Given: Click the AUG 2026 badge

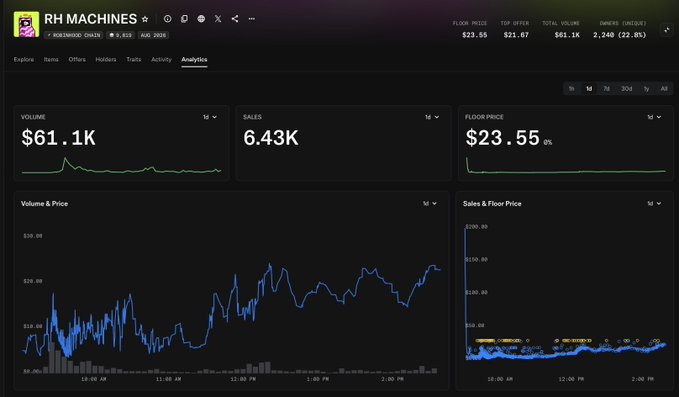Looking at the screenshot, I should (153, 35).
